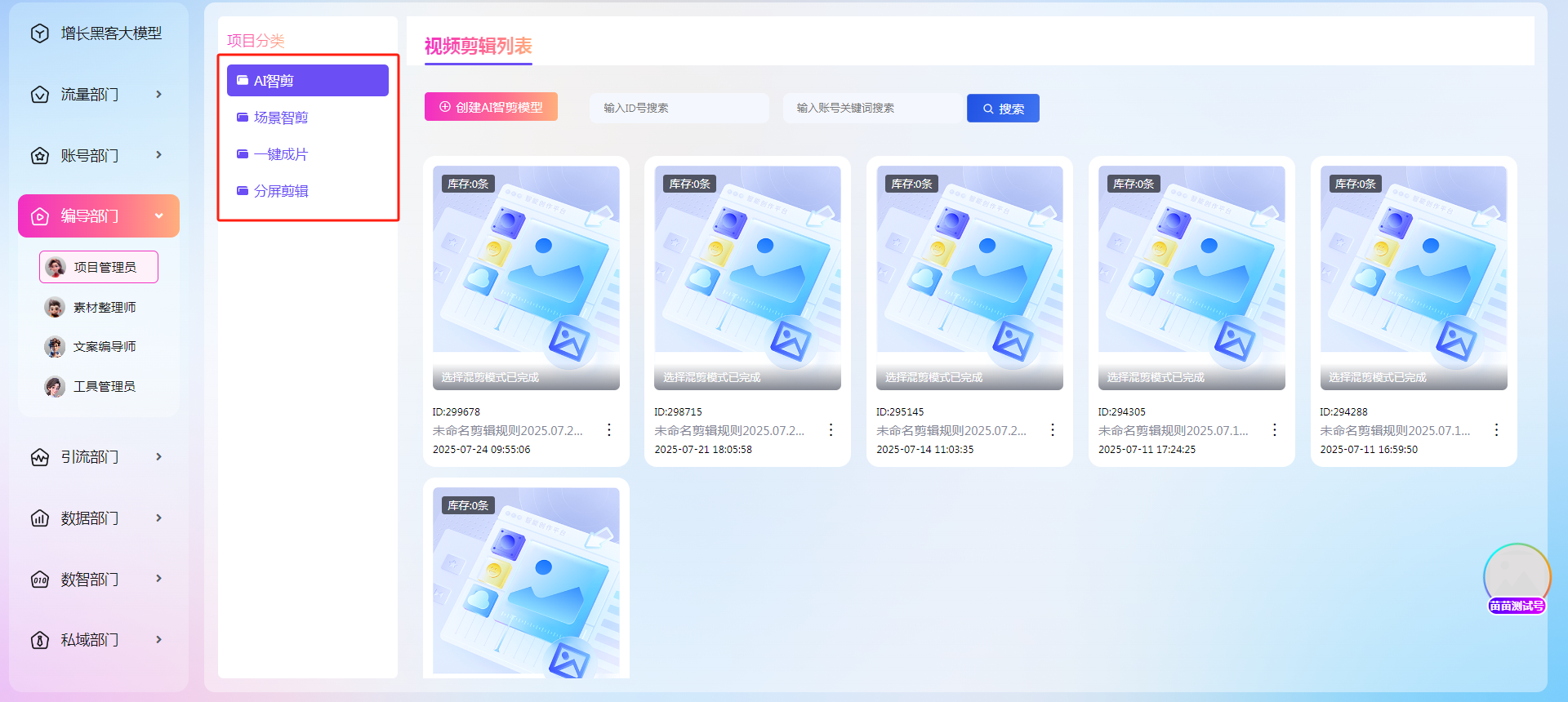Click the timestamp 2025-07-11 16:59:50
Image resolution: width=1568 pixels, height=702 pixels.
(1369, 450)
